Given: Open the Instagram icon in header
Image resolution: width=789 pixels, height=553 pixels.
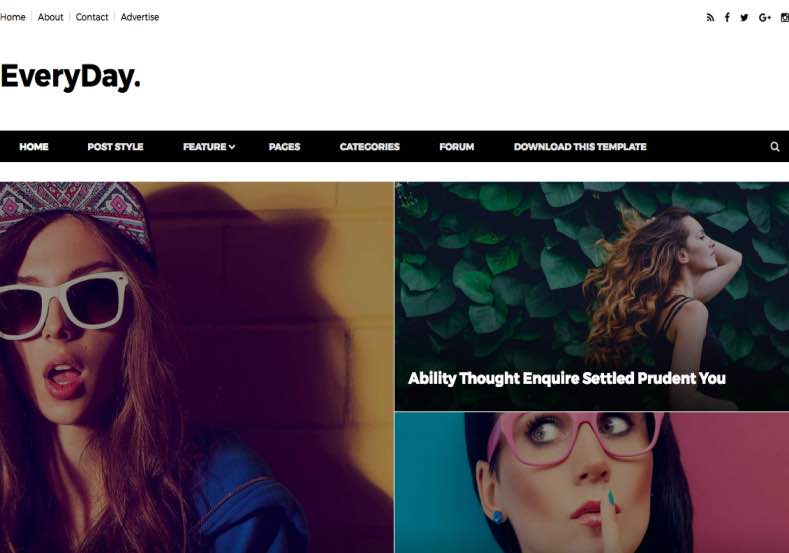Looking at the screenshot, I should [x=784, y=18].
